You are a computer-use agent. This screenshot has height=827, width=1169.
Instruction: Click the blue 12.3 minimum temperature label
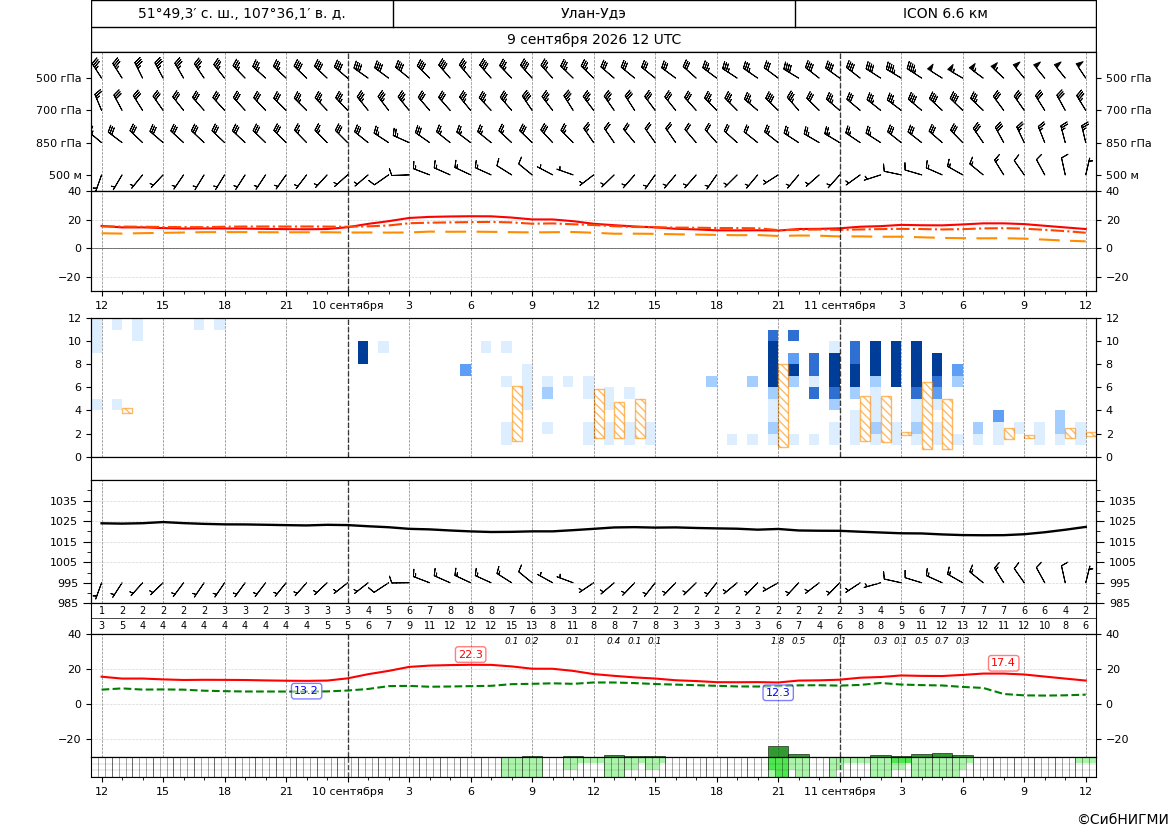778,693
